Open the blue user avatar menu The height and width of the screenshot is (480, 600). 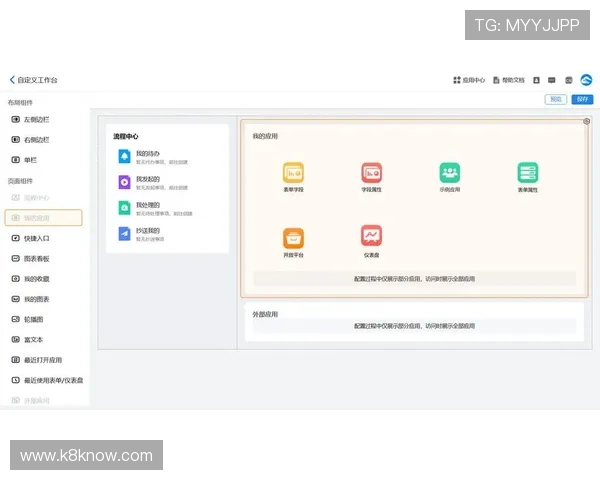(x=586, y=80)
